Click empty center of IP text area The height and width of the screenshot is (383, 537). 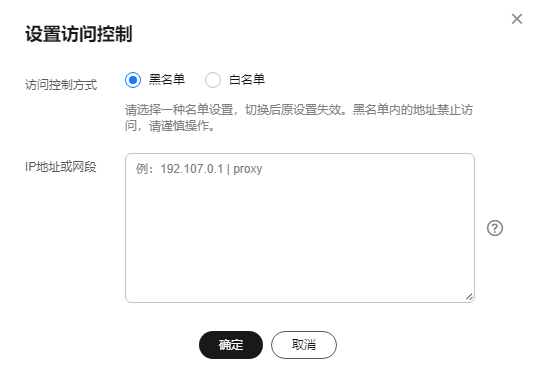[300, 233]
